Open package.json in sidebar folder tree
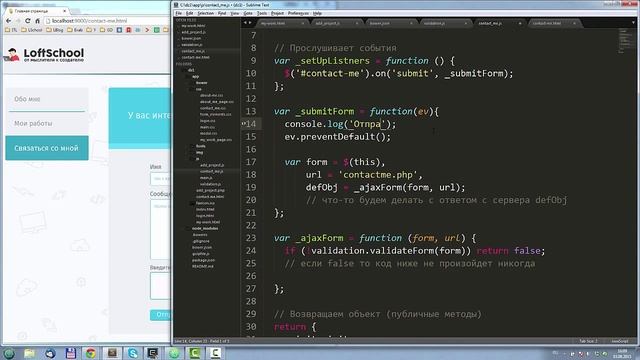The height and width of the screenshot is (360, 640). coord(203,260)
